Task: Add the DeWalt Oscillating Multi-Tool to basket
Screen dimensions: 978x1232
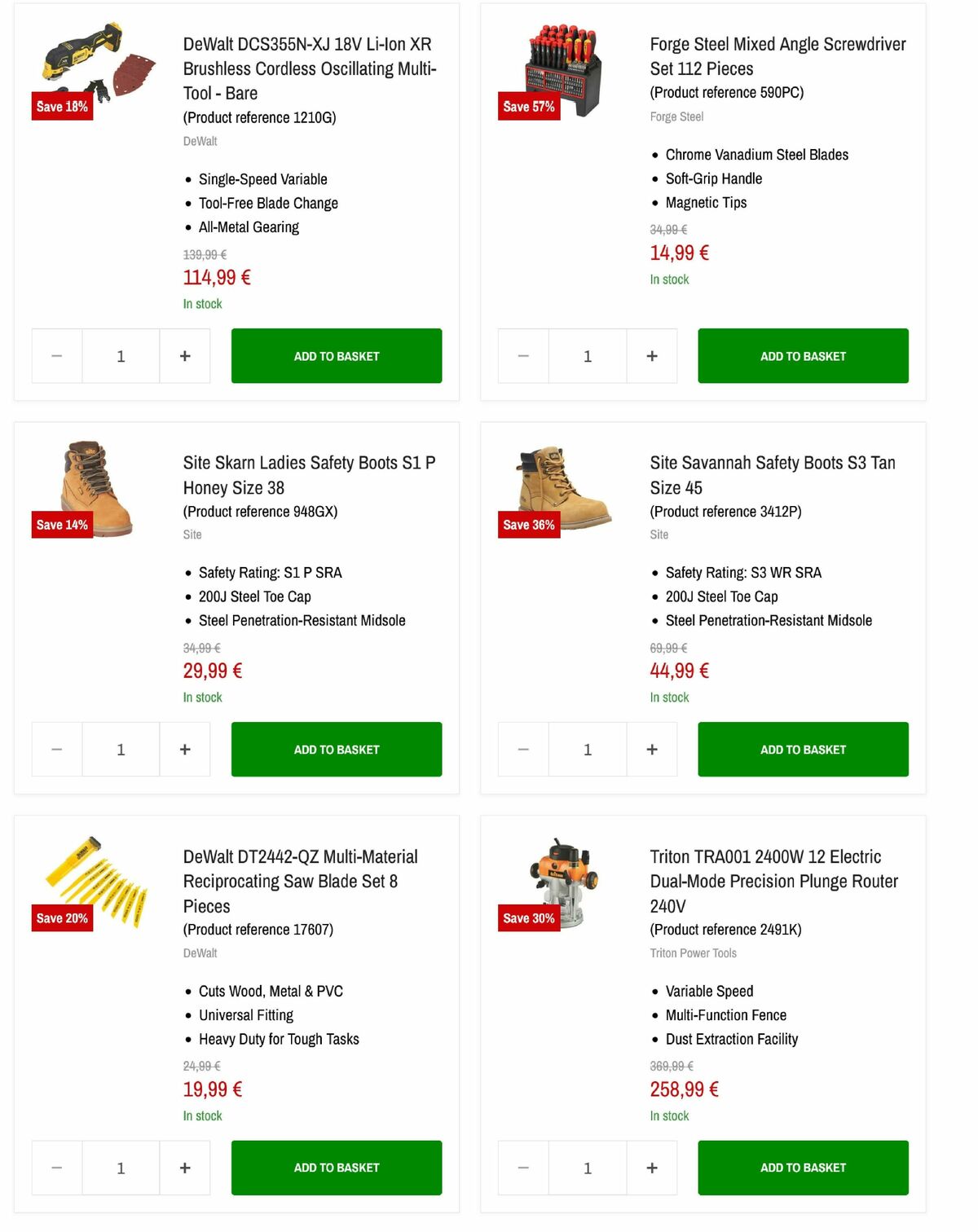Action: (x=336, y=356)
